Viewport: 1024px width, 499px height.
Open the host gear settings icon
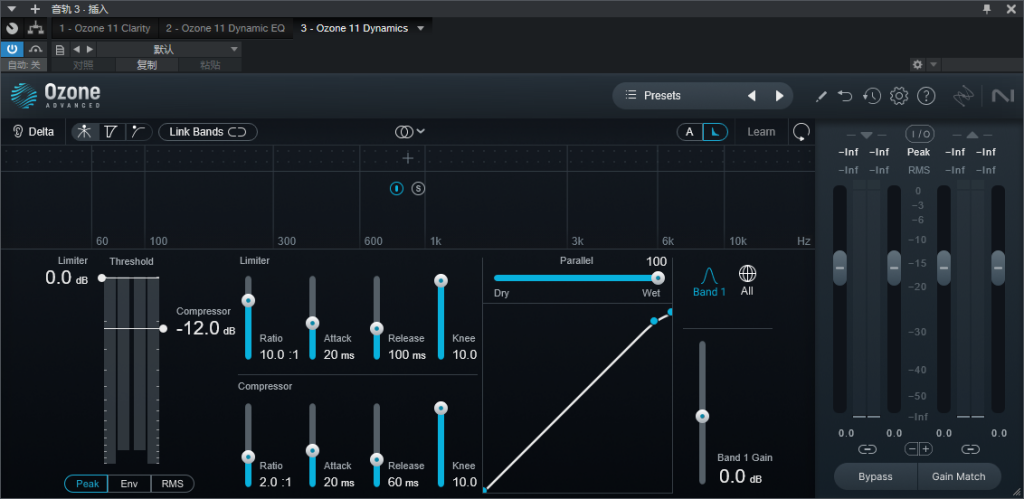point(918,65)
